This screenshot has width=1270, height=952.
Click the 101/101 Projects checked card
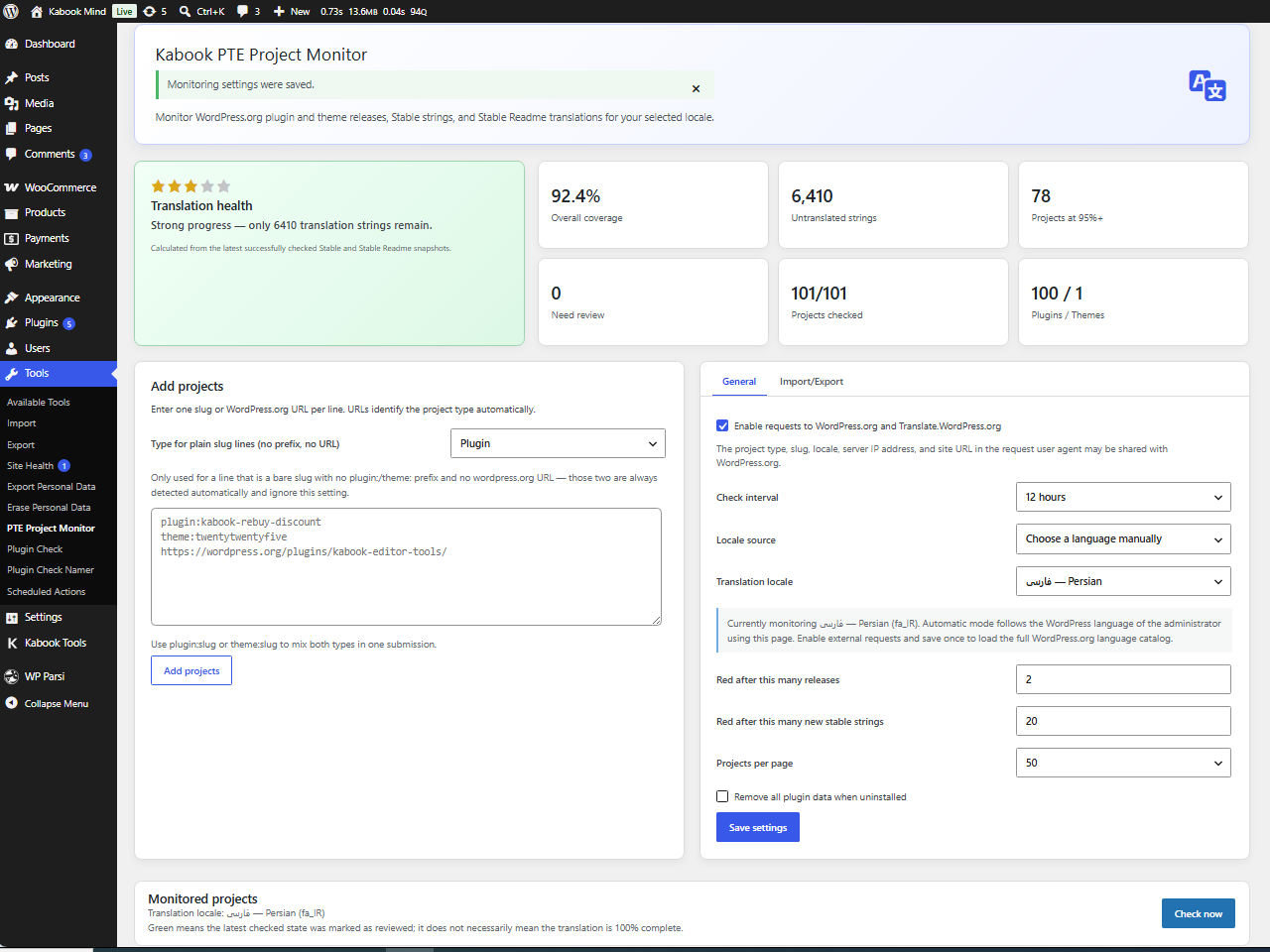point(893,301)
